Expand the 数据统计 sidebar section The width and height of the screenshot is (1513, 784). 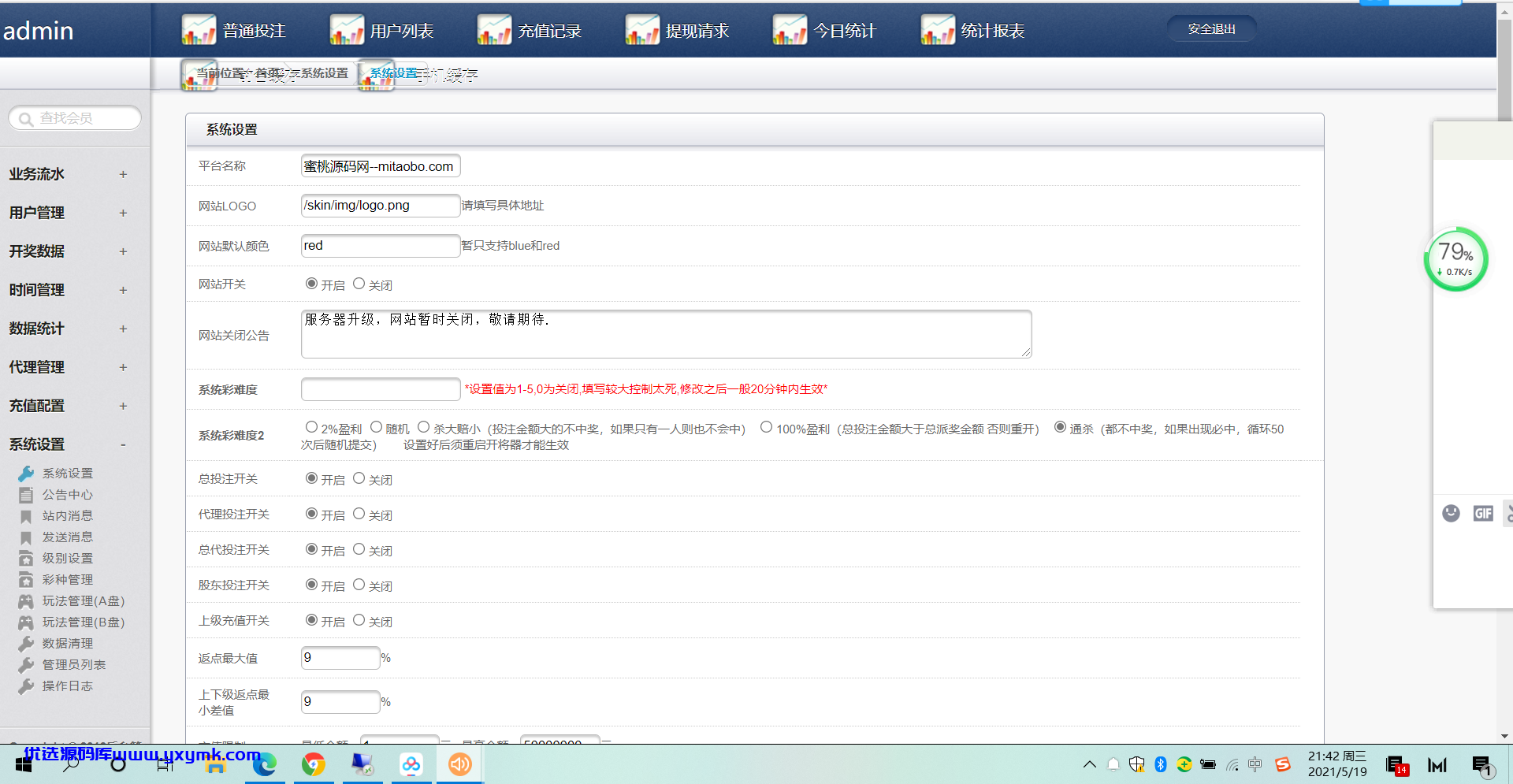(x=123, y=329)
